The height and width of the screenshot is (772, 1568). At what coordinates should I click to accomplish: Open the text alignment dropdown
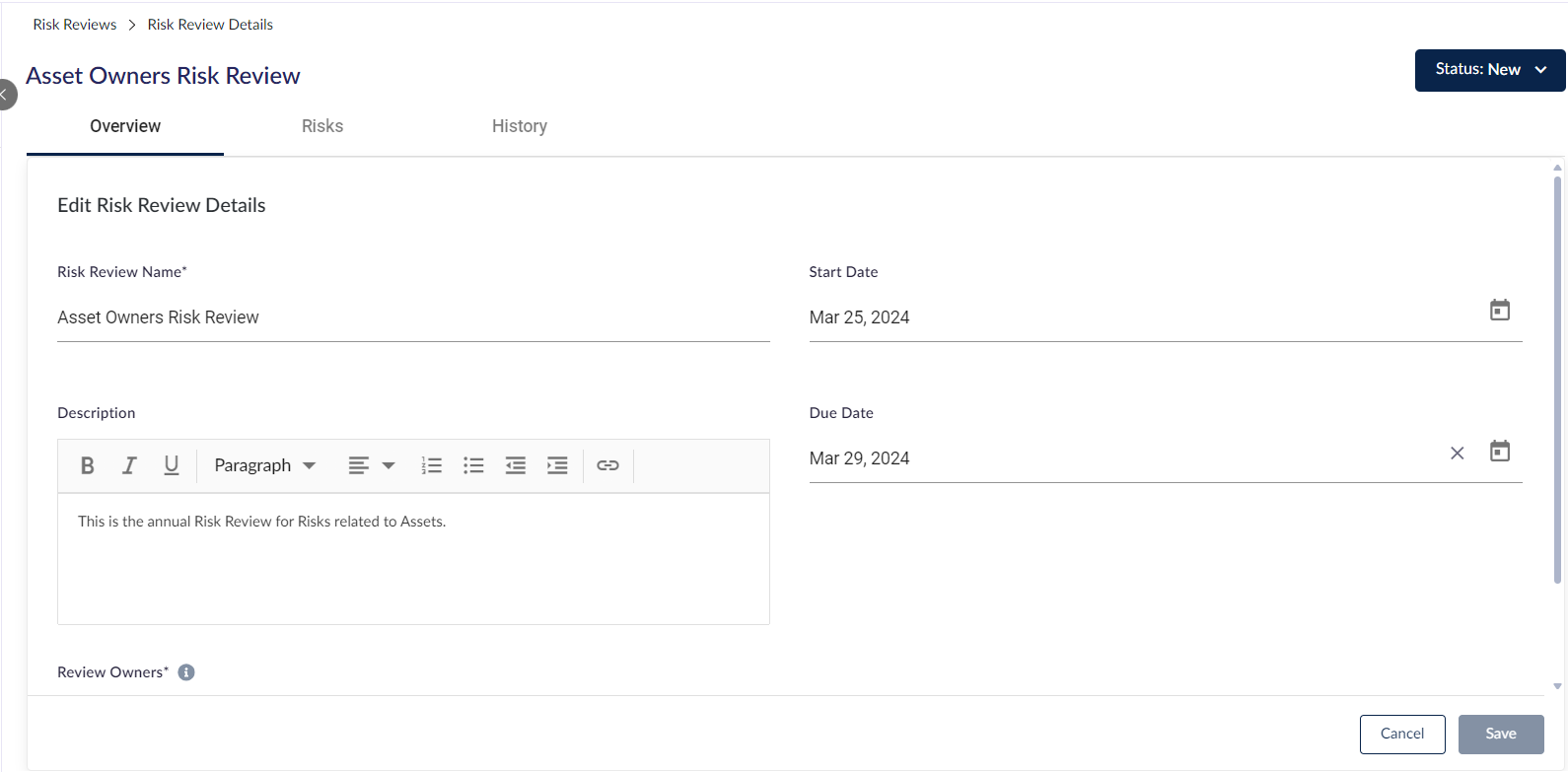point(371,465)
